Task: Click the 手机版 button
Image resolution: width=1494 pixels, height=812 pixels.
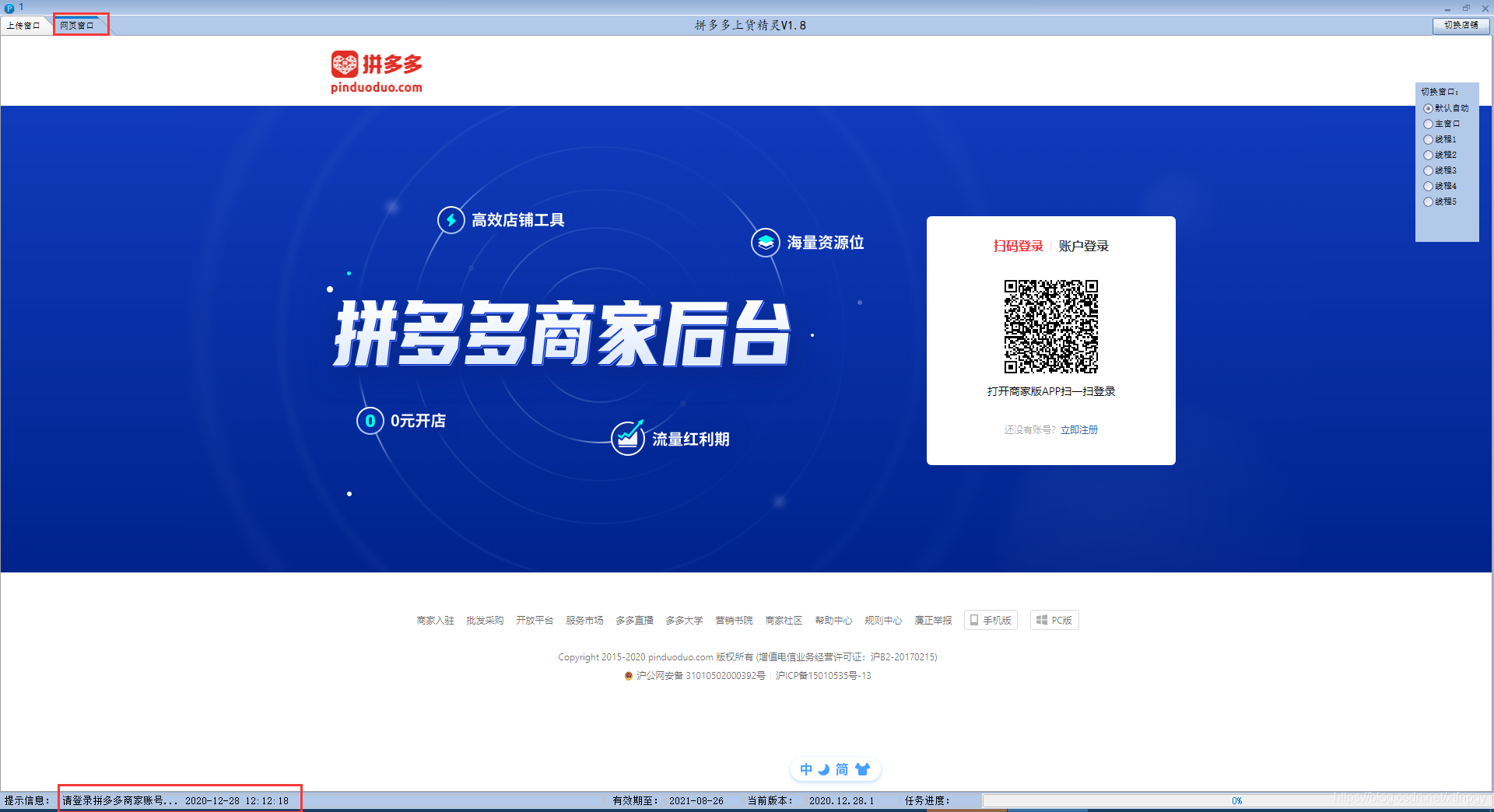Action: click(991, 620)
